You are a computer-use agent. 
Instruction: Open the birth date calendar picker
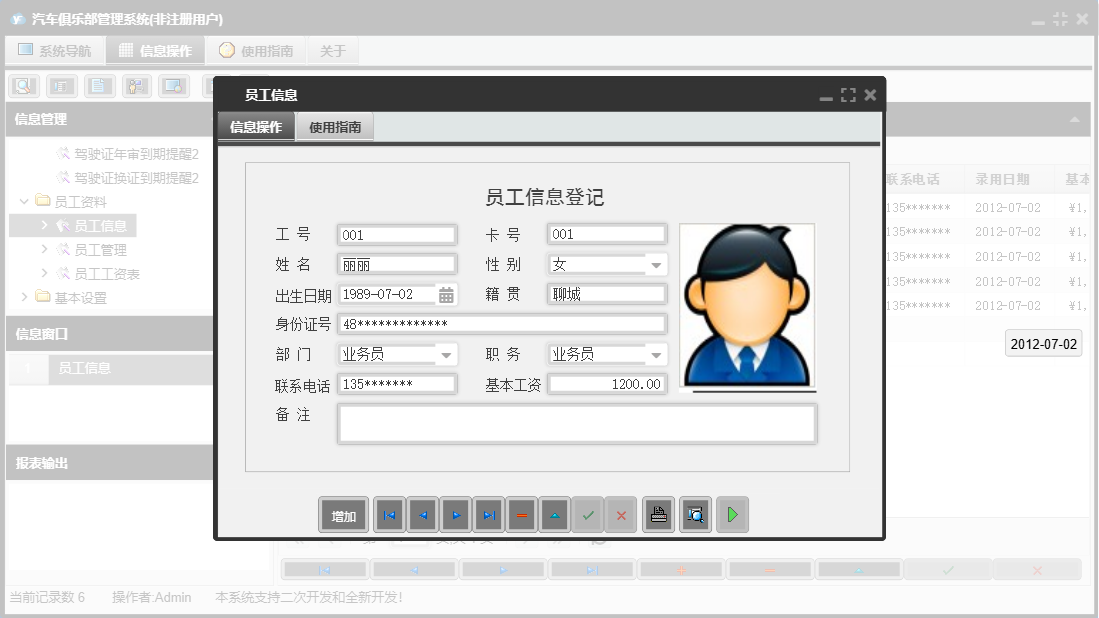pos(447,295)
